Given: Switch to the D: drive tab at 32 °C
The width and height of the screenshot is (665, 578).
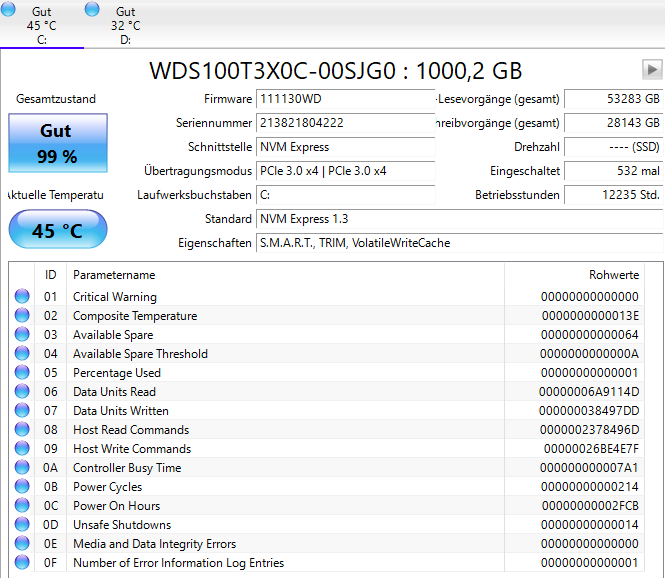Looking at the screenshot, I should 126,25.
